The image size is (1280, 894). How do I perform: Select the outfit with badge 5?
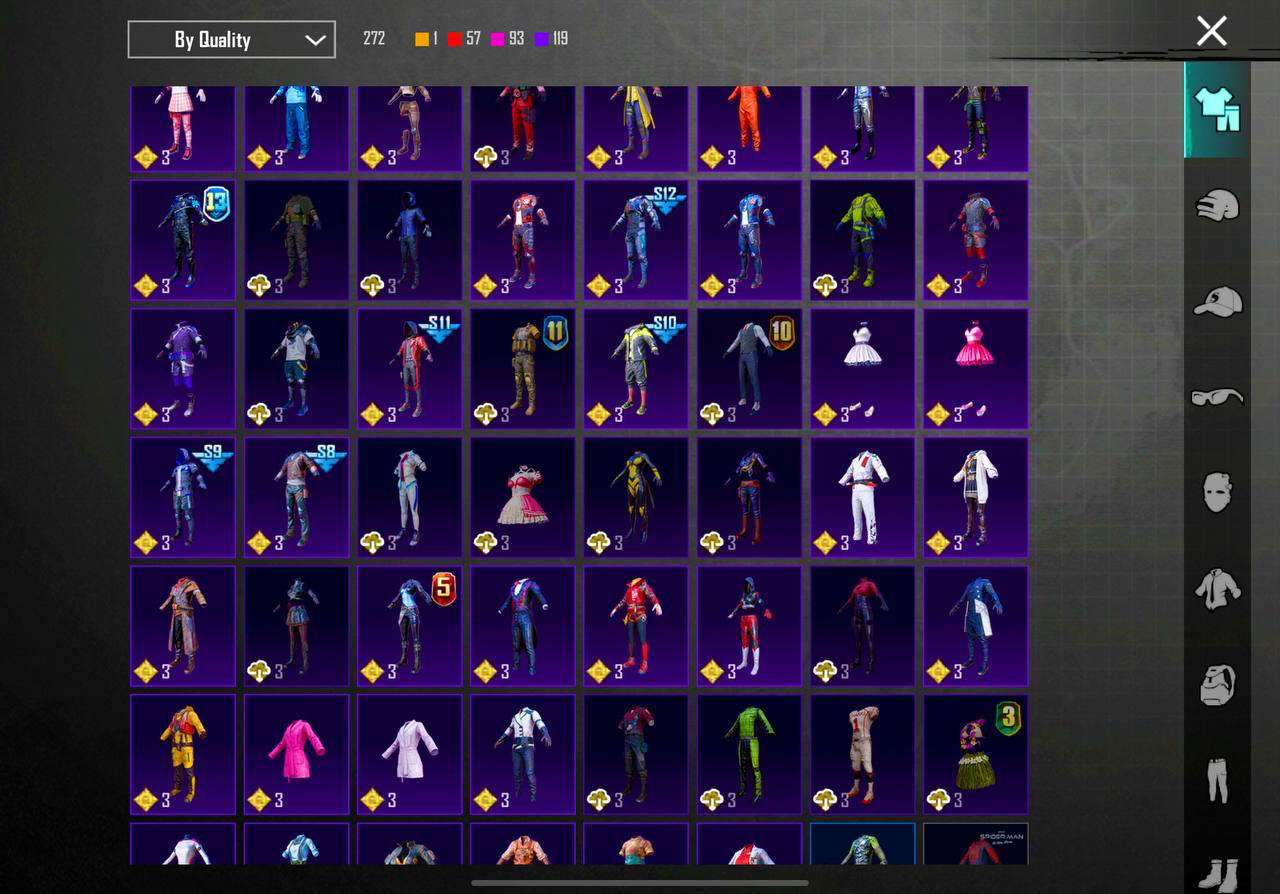click(409, 626)
